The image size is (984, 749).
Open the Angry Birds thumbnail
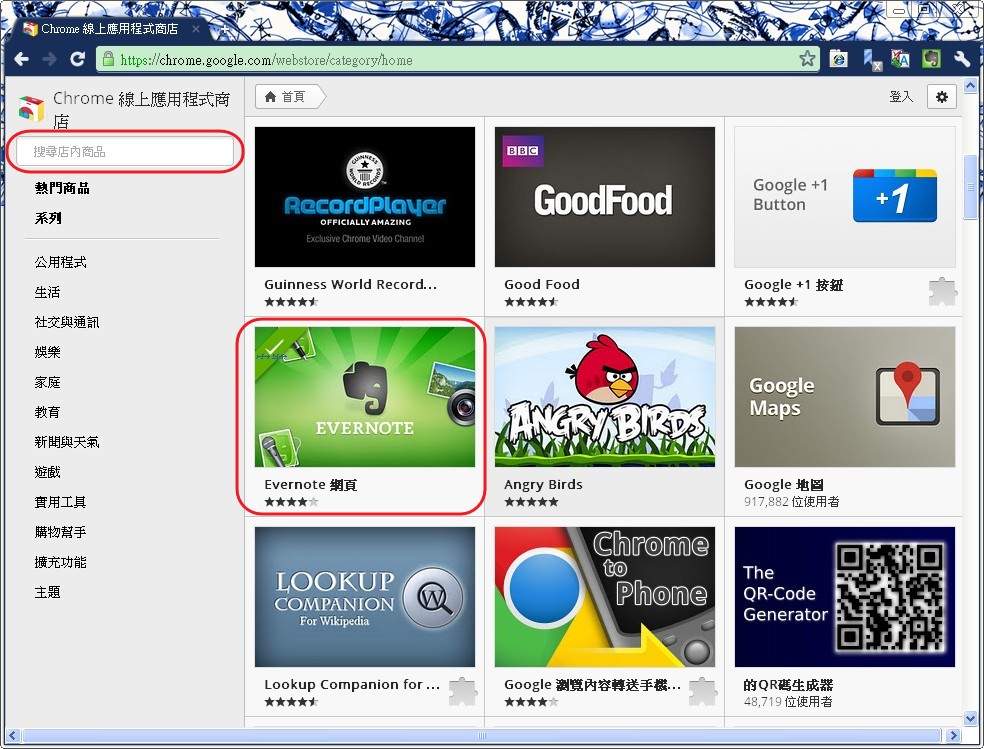pos(604,396)
